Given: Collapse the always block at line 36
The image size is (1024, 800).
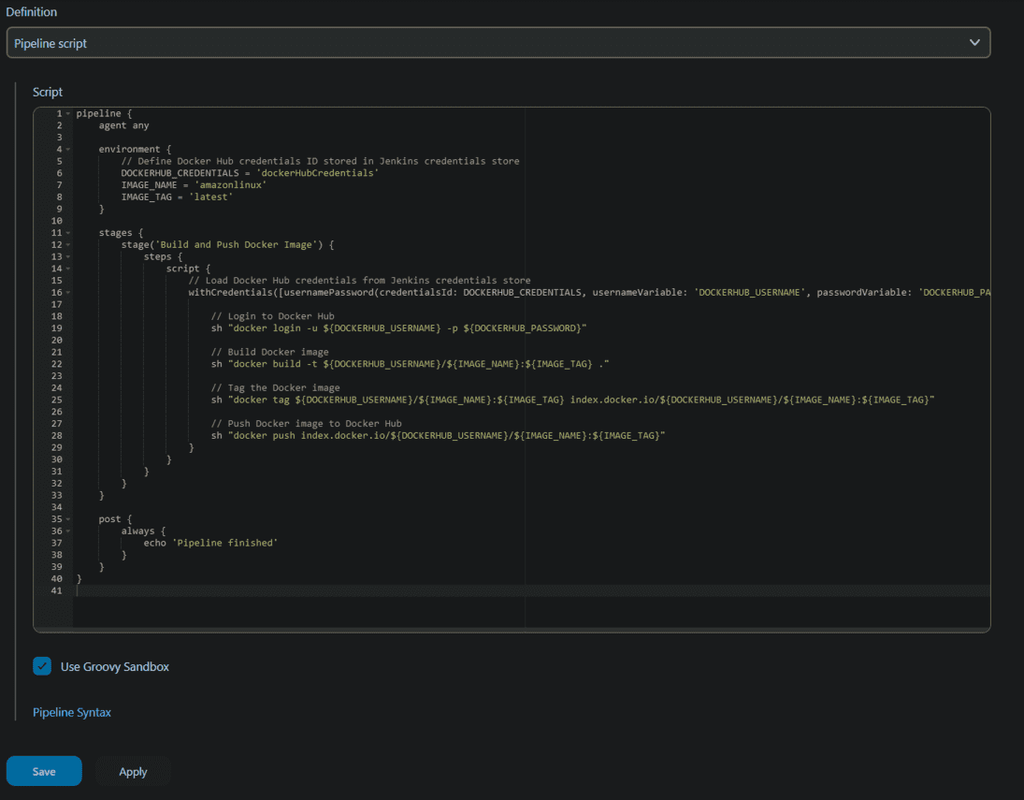Looking at the screenshot, I should click(68, 531).
